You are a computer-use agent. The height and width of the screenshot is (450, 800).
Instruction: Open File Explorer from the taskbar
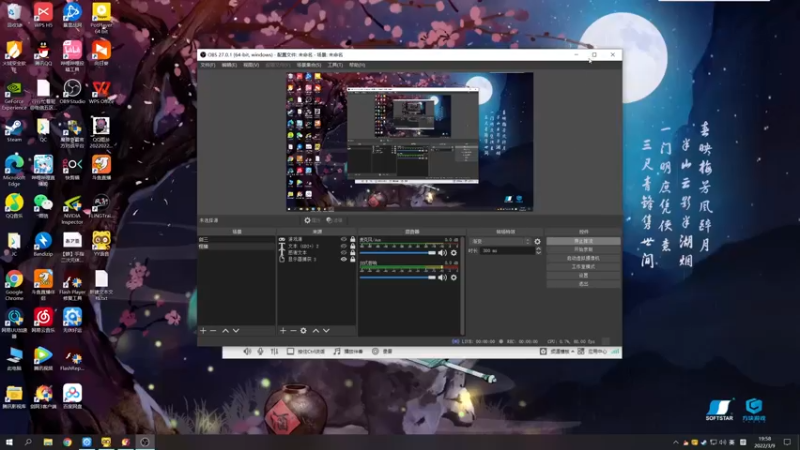[47, 442]
